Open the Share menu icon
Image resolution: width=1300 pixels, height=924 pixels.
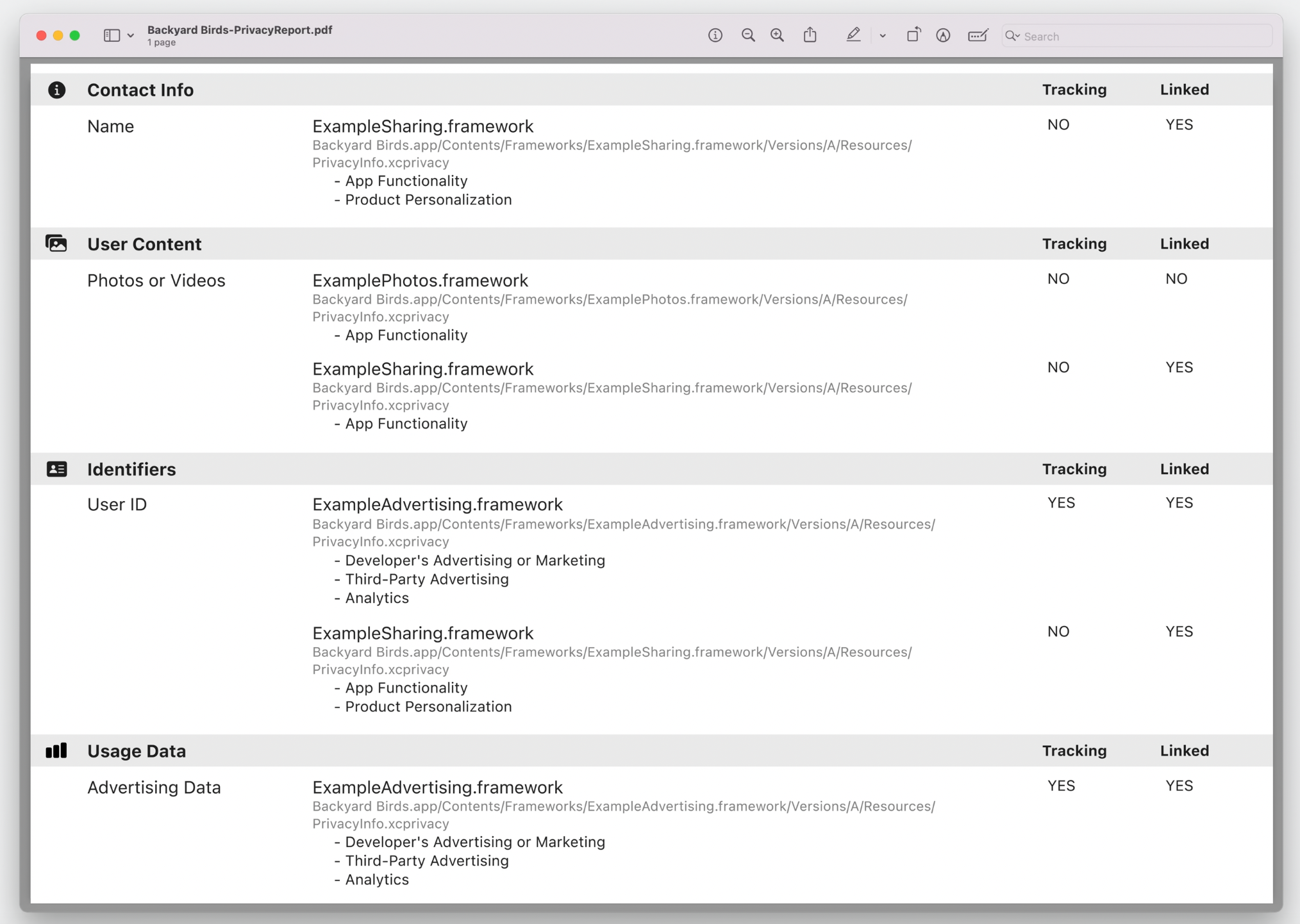pyautogui.click(x=810, y=35)
